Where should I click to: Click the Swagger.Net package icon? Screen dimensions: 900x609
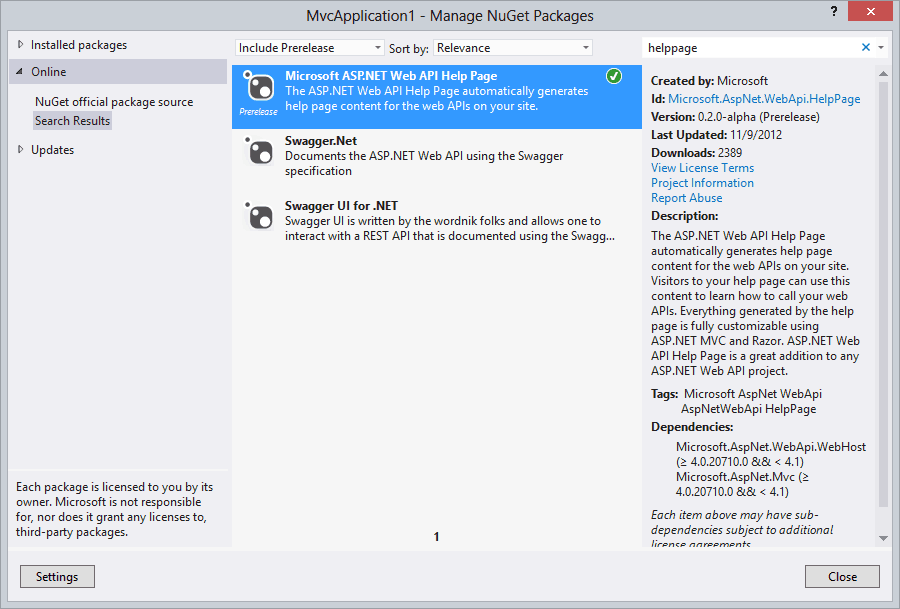[x=259, y=152]
